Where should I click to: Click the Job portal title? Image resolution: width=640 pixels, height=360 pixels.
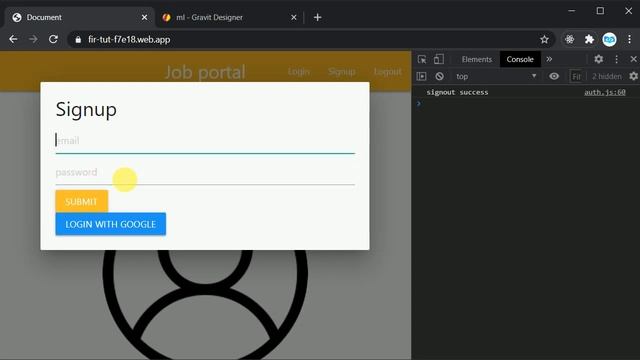coord(205,72)
